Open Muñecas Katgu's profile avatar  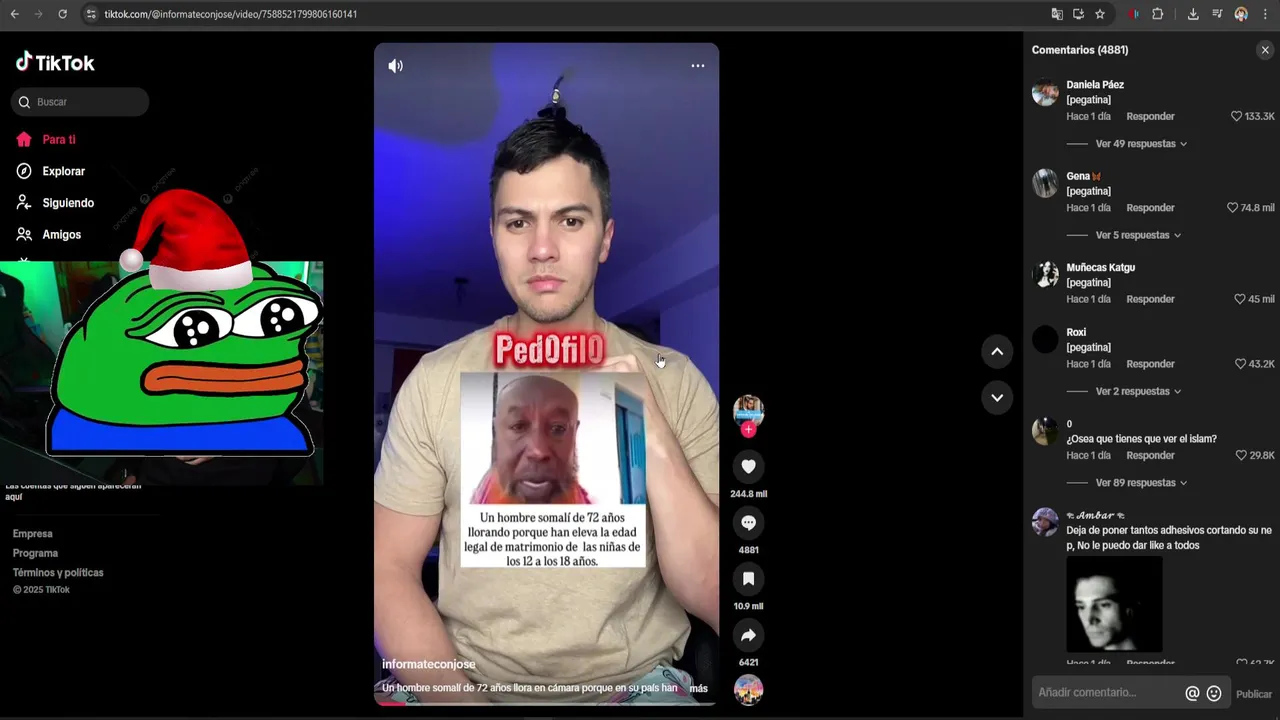pyautogui.click(x=1045, y=275)
